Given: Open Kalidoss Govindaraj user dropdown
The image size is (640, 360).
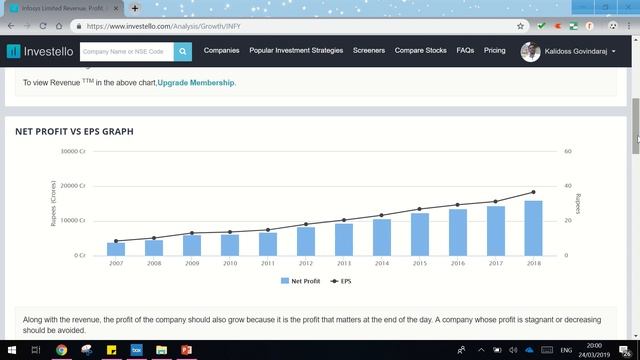Looking at the screenshot, I should (580, 51).
